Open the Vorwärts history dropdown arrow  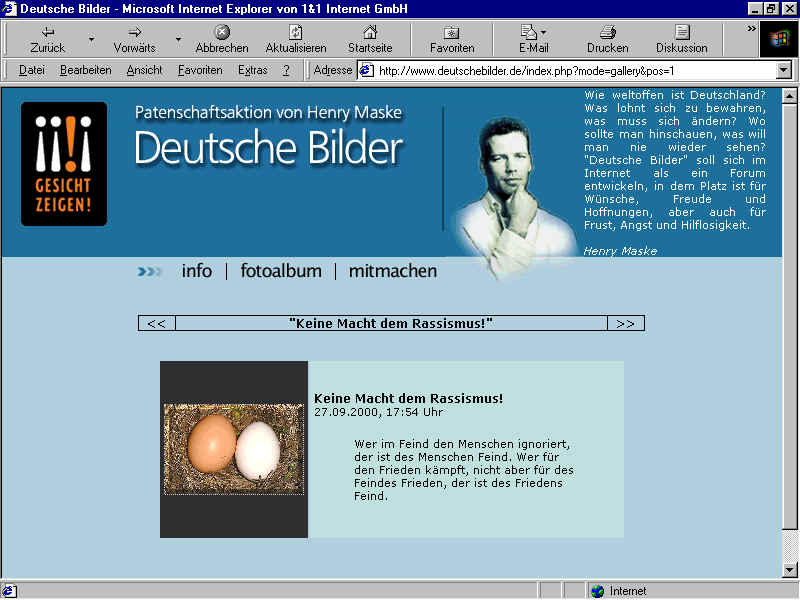(178, 39)
